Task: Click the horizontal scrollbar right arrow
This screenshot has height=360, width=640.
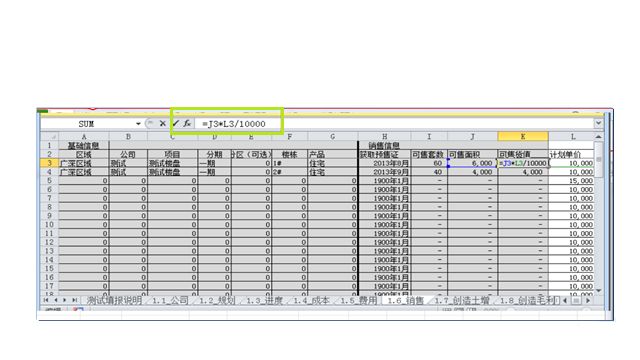Action: coord(588,300)
